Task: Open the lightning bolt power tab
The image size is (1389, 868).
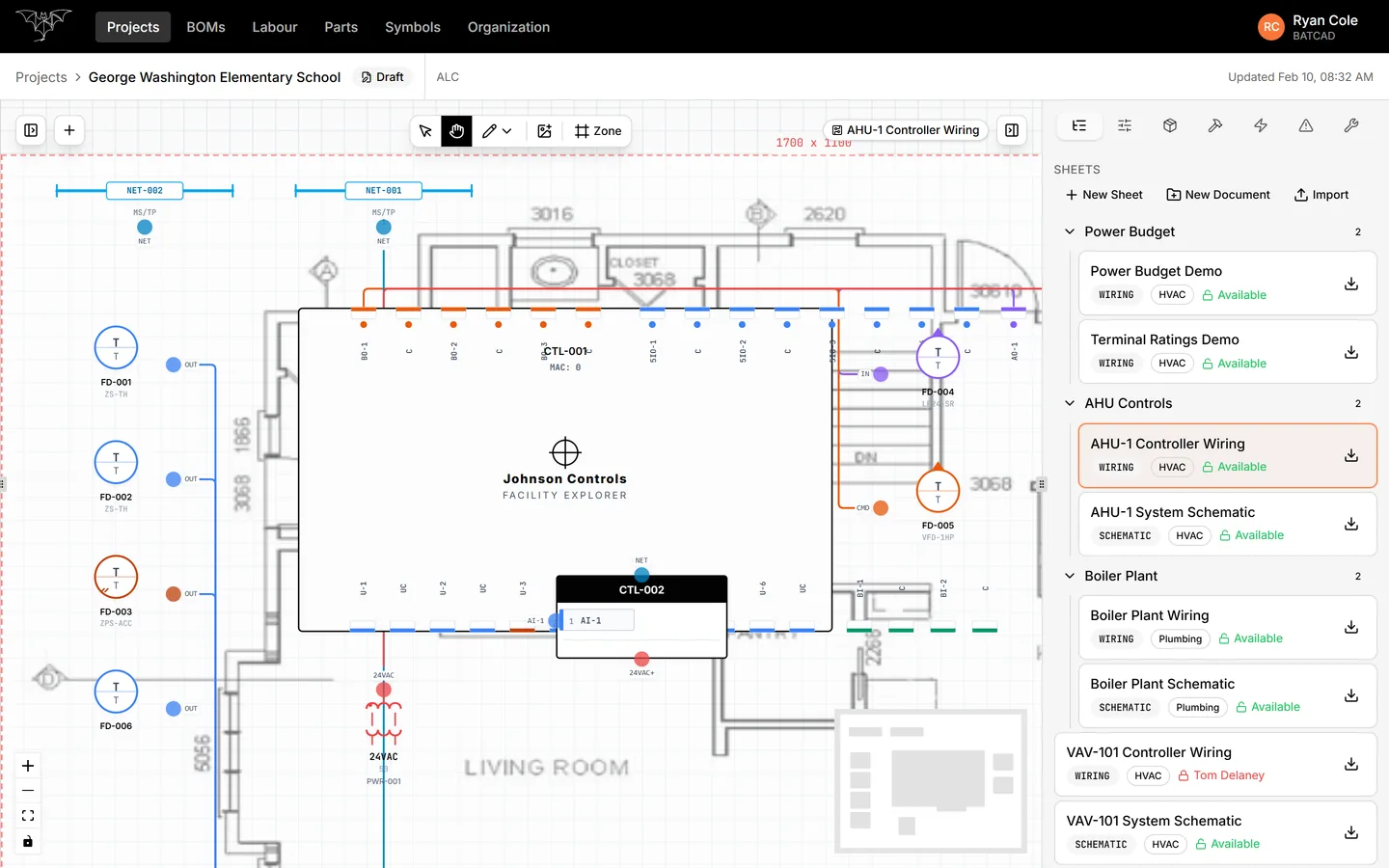Action: 1261,125
